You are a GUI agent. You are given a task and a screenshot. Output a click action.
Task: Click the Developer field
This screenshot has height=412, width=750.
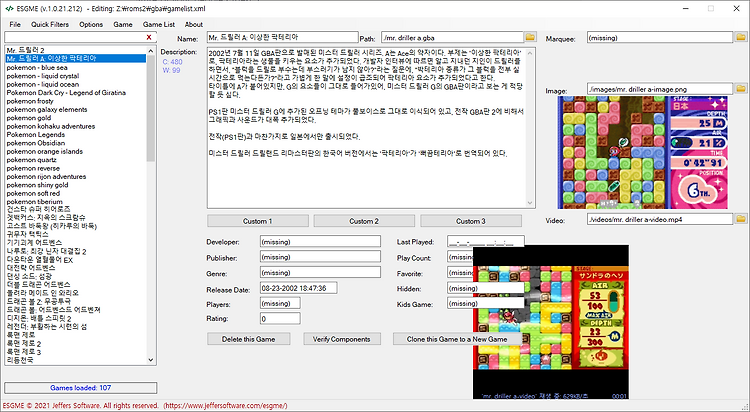click(x=320, y=242)
